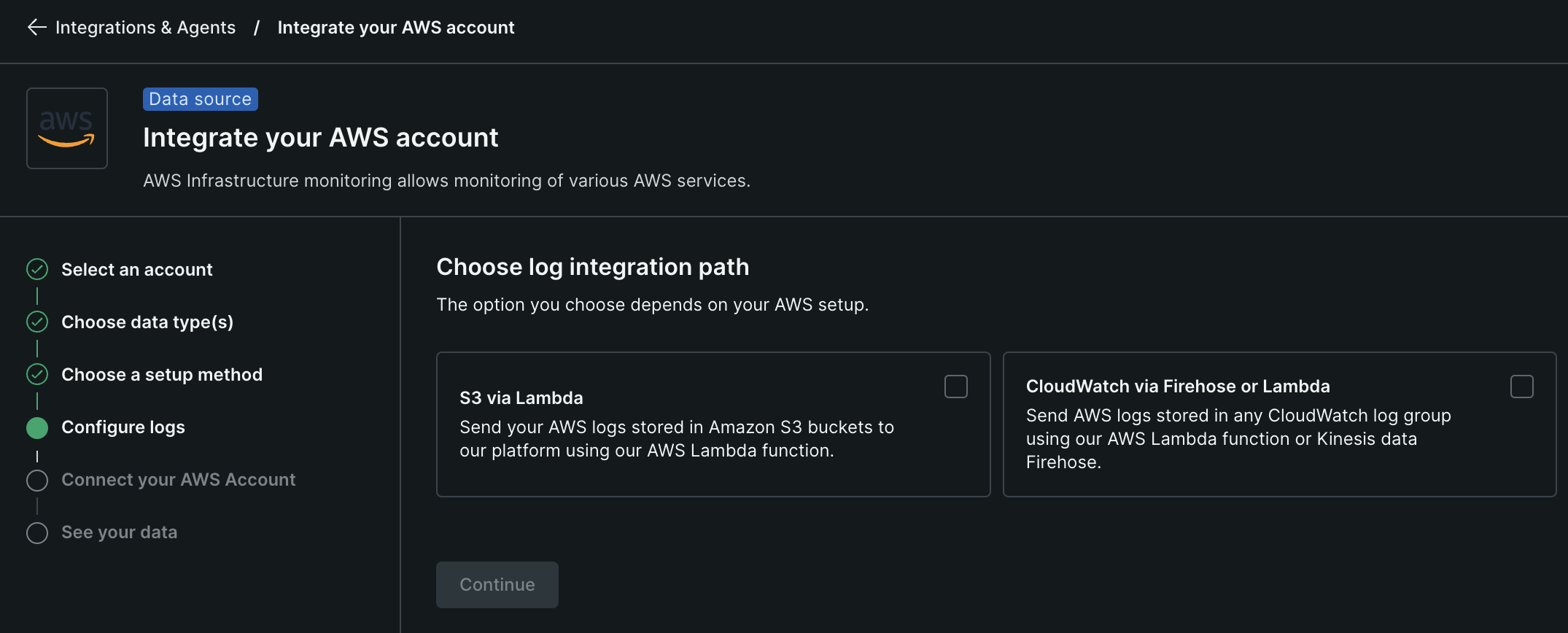Click the empty circle beside See your data
Viewport: 1568px width, 633px height.
(37, 532)
